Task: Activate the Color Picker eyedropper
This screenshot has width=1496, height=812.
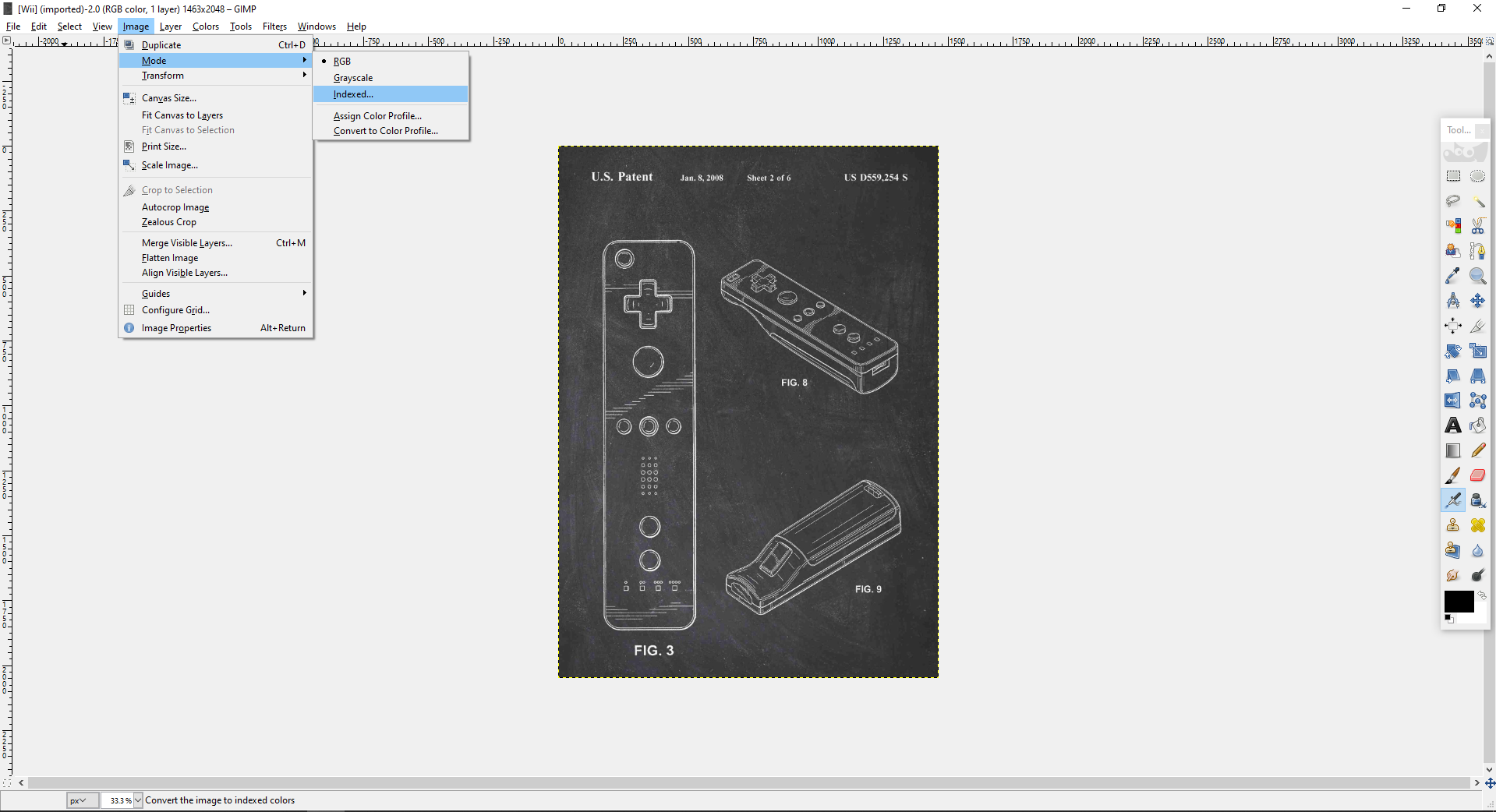Action: point(1452,275)
